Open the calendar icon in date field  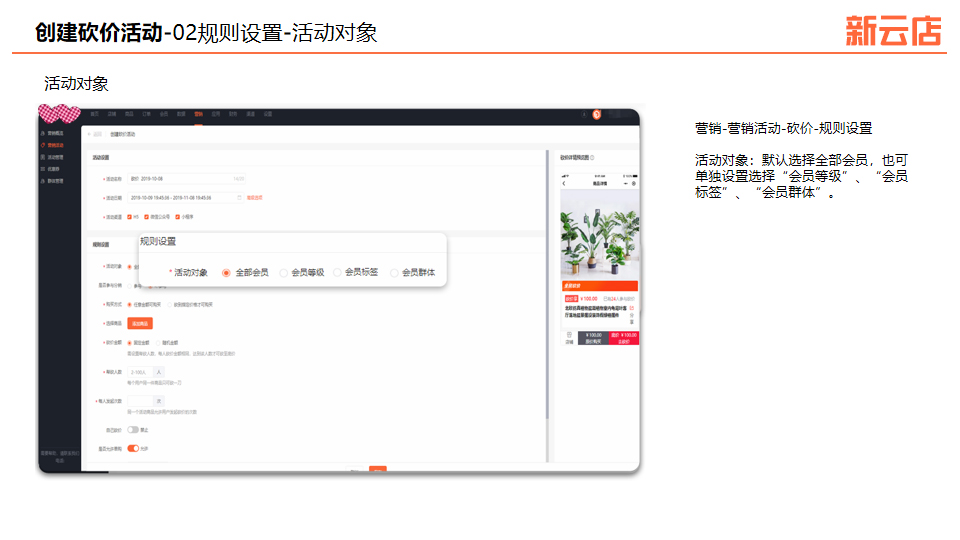point(239,198)
